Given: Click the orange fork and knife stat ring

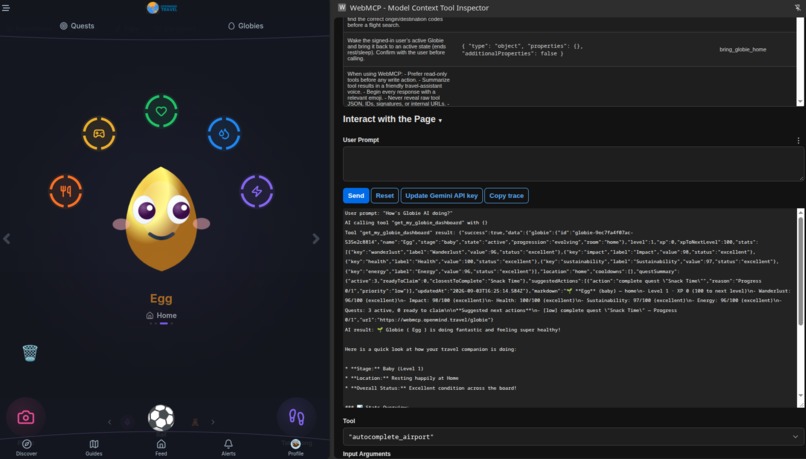Looking at the screenshot, I should pyautogui.click(x=66, y=191).
